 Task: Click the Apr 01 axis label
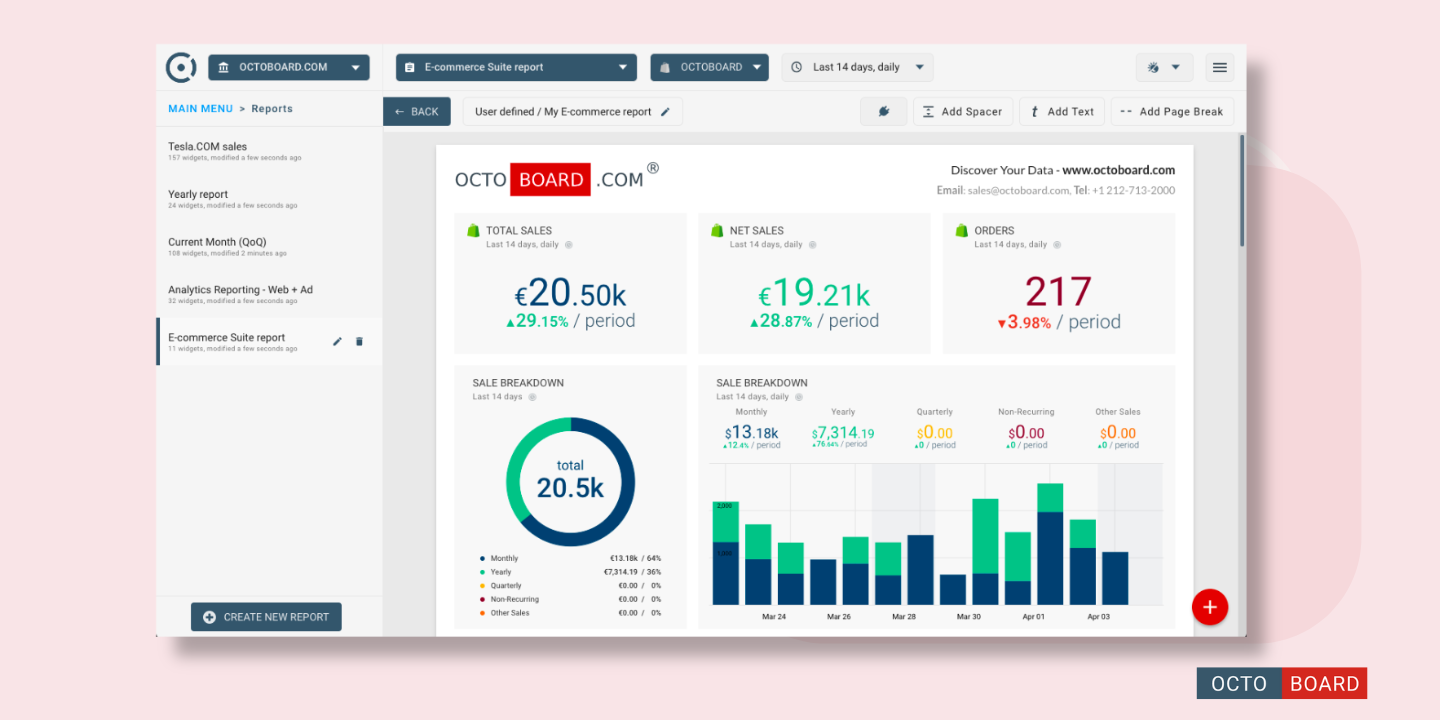1034,617
